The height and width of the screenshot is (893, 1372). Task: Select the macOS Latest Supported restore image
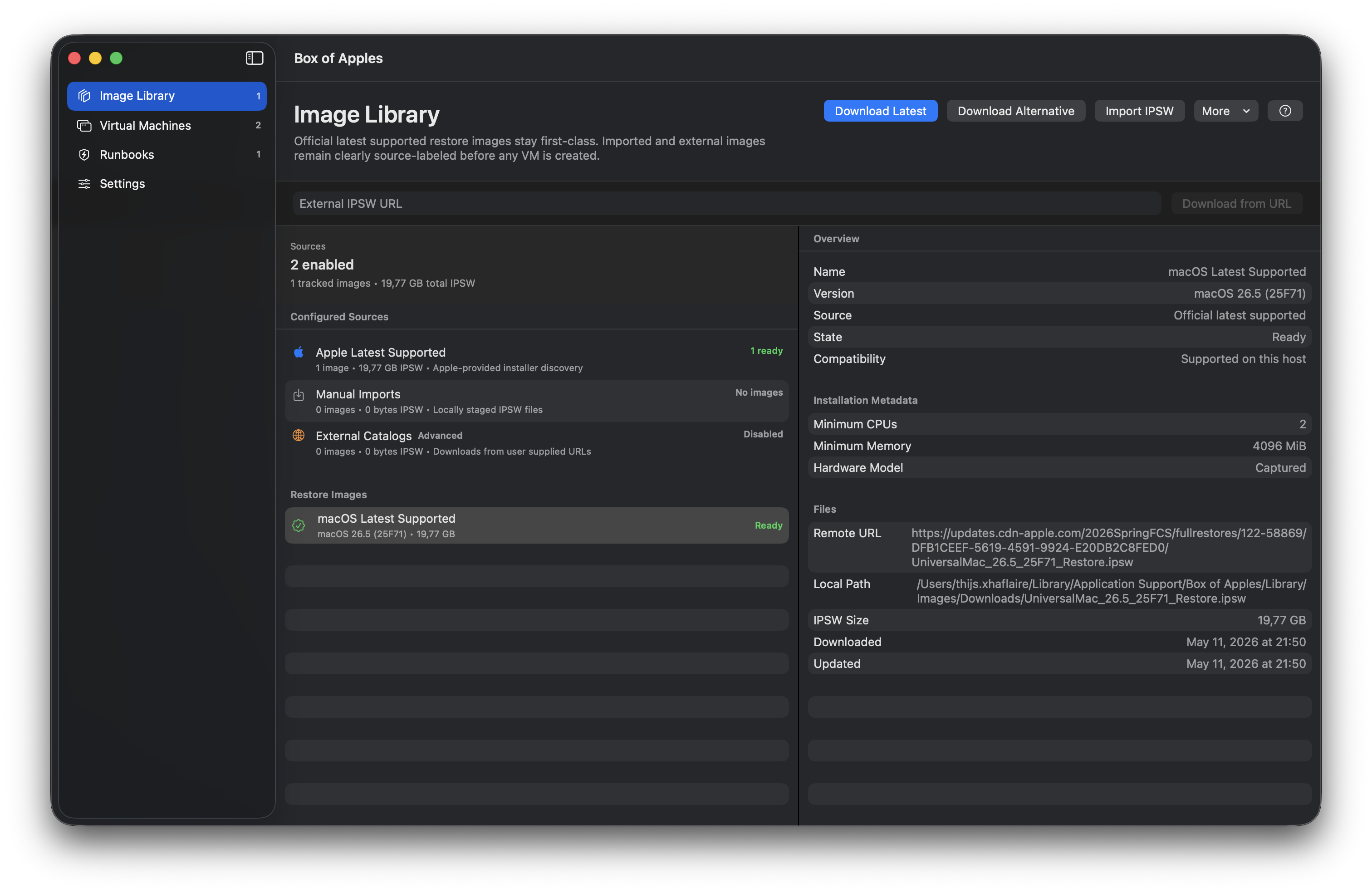click(537, 525)
